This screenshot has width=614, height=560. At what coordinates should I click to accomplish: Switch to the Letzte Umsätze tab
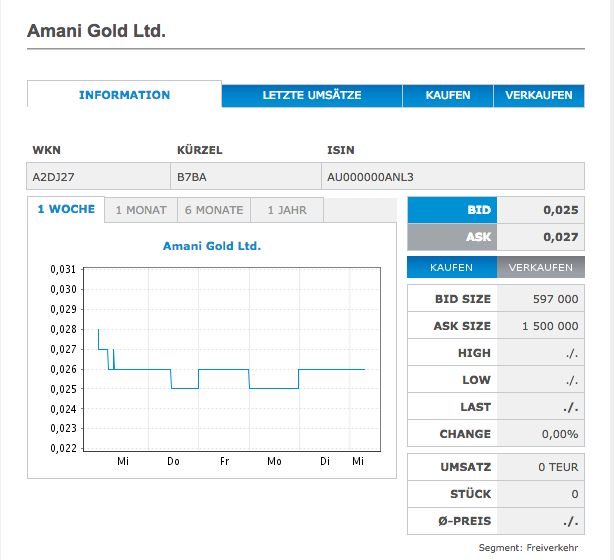click(x=311, y=96)
